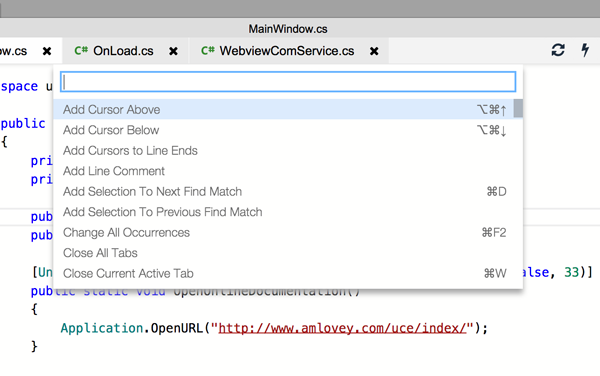Click the lightning bolt icon
This screenshot has height=376, width=600.
tap(585, 50)
